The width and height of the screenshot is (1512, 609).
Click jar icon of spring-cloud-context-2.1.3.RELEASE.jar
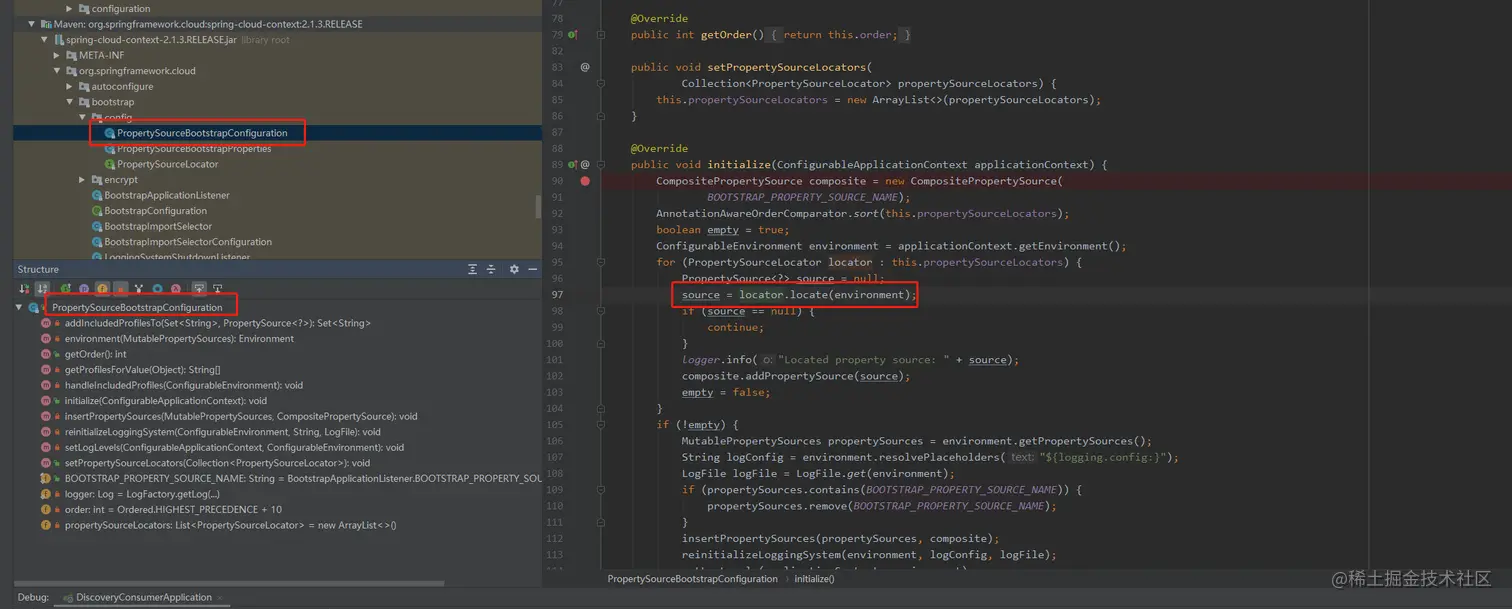pyautogui.click(x=58, y=40)
